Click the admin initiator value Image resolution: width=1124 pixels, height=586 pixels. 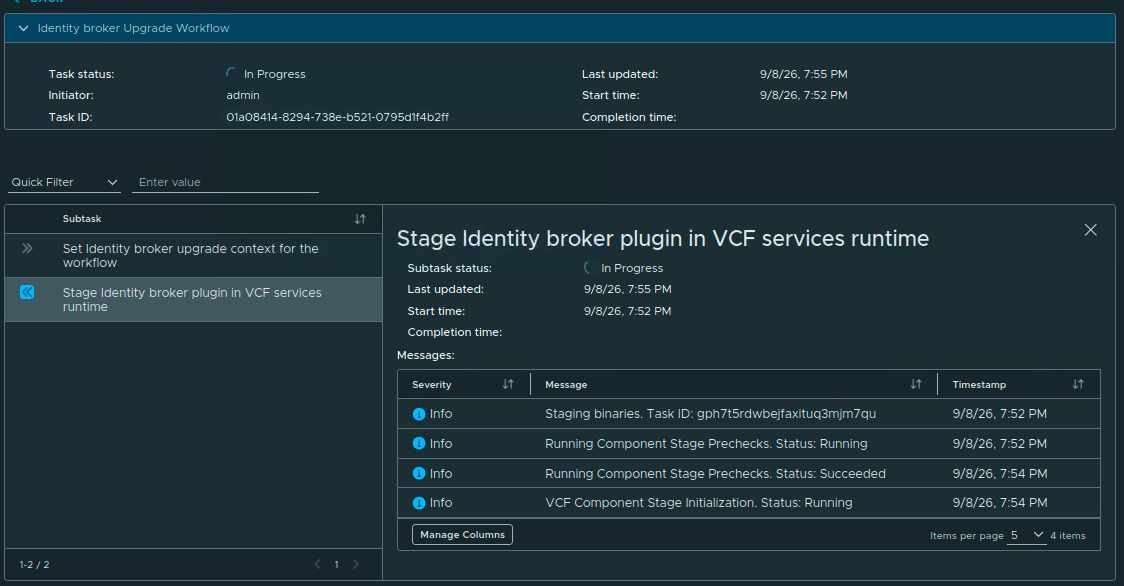tap(243, 95)
